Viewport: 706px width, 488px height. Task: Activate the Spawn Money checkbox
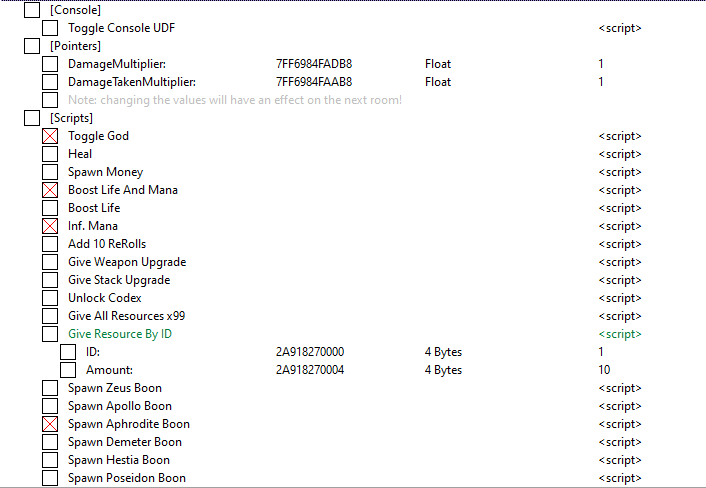pyautogui.click(x=50, y=172)
